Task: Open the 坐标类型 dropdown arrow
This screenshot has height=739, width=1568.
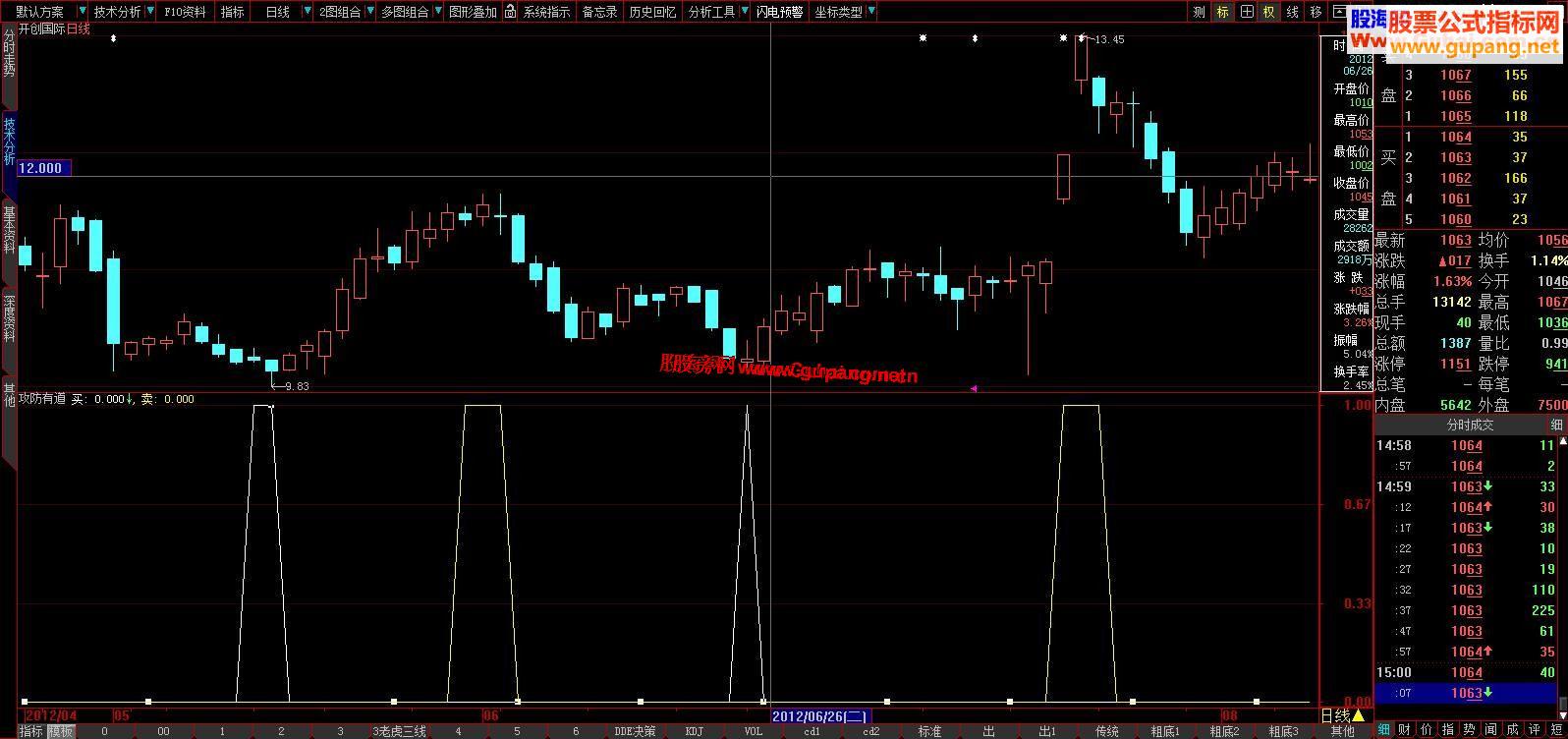Action: pos(871,12)
